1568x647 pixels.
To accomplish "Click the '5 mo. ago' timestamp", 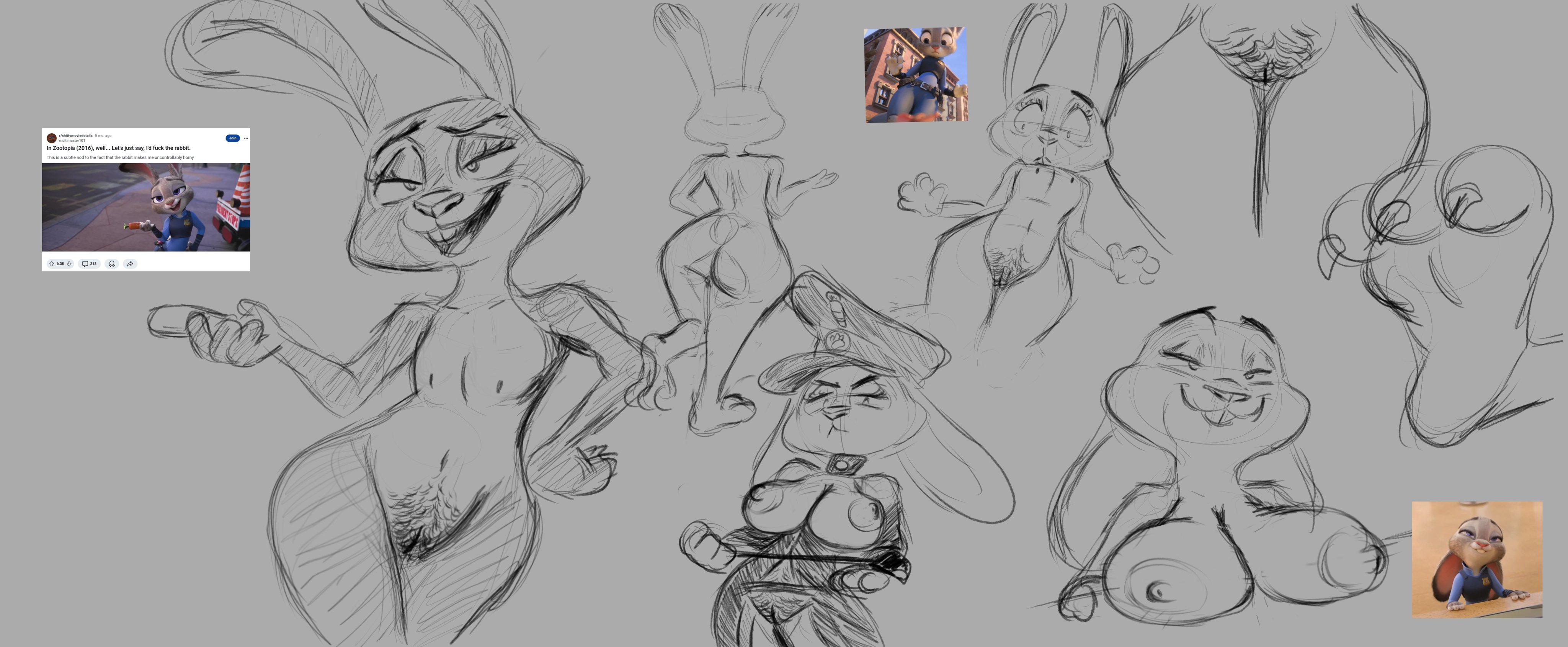I will tap(103, 136).
